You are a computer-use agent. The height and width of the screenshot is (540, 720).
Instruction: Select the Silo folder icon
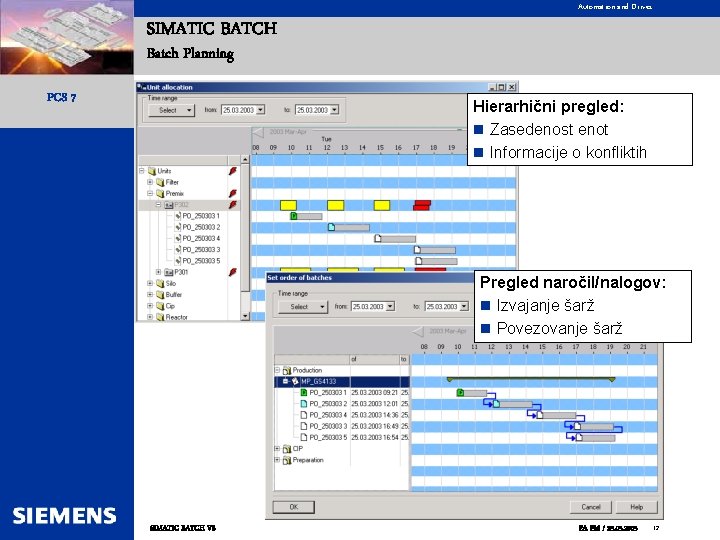160,283
